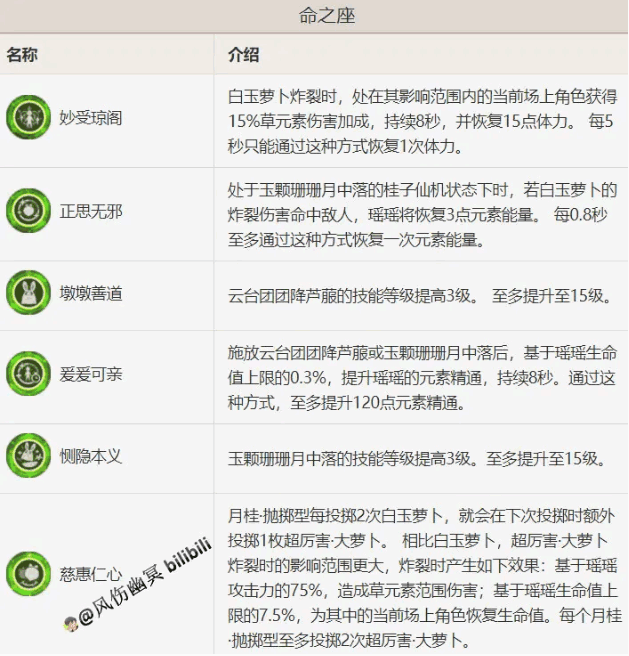Image resolution: width=629 pixels, height=656 pixels.
Task: Select the 命之座 table title
Action: click(327, 16)
